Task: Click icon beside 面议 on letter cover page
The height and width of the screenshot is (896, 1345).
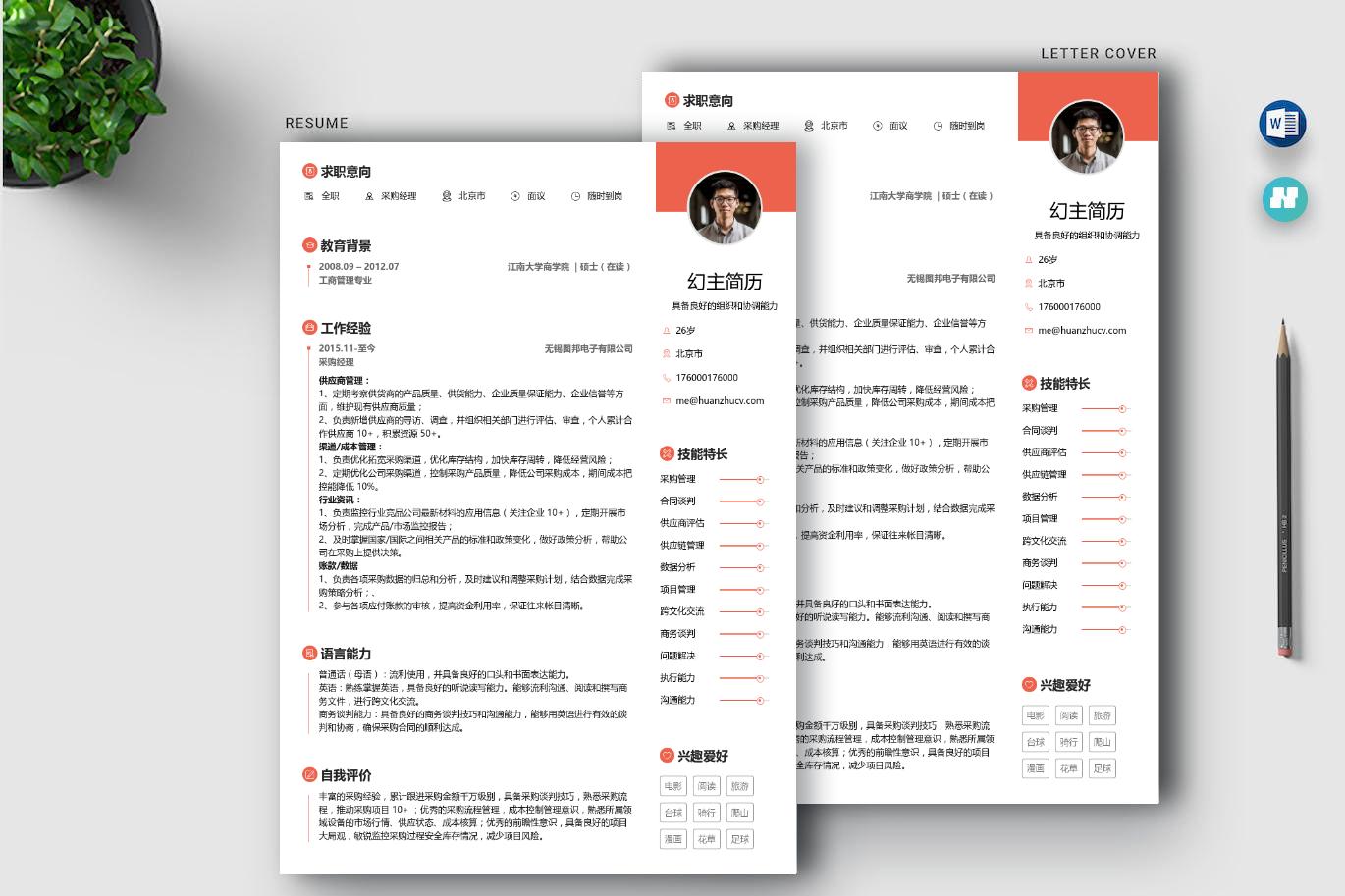Action: (x=877, y=126)
